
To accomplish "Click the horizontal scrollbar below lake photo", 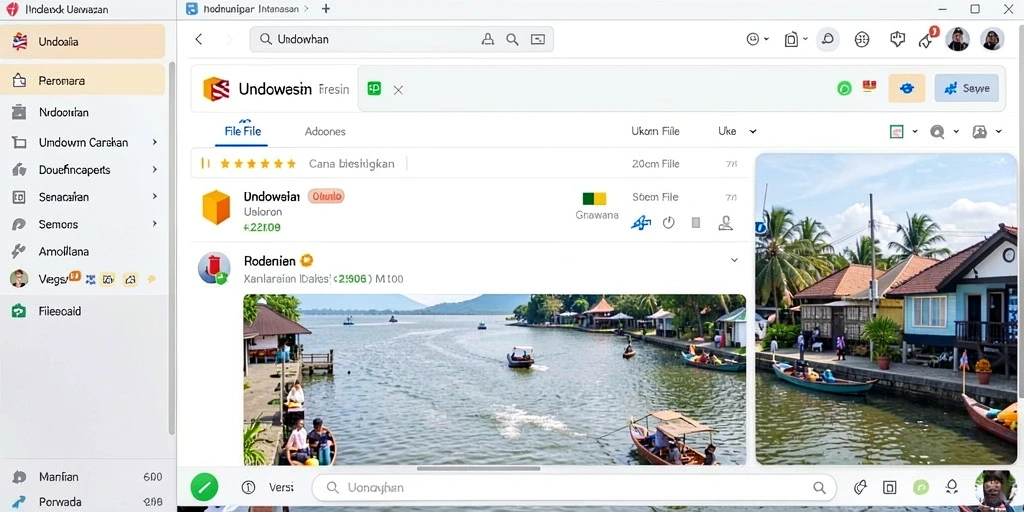I will [x=479, y=468].
